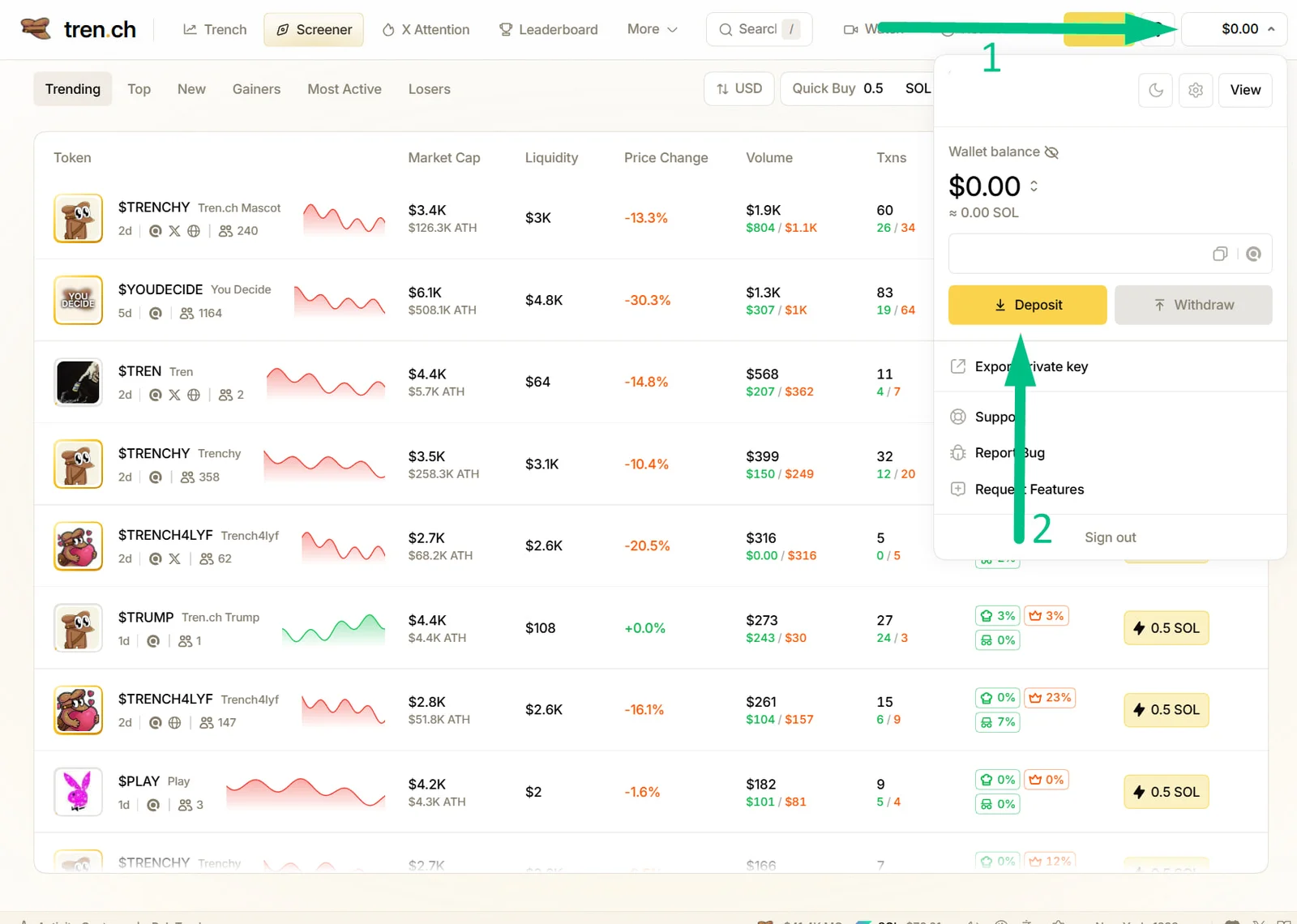Click $TREN token thumbnail image
This screenshot has width=1297, height=924.
[x=78, y=382]
